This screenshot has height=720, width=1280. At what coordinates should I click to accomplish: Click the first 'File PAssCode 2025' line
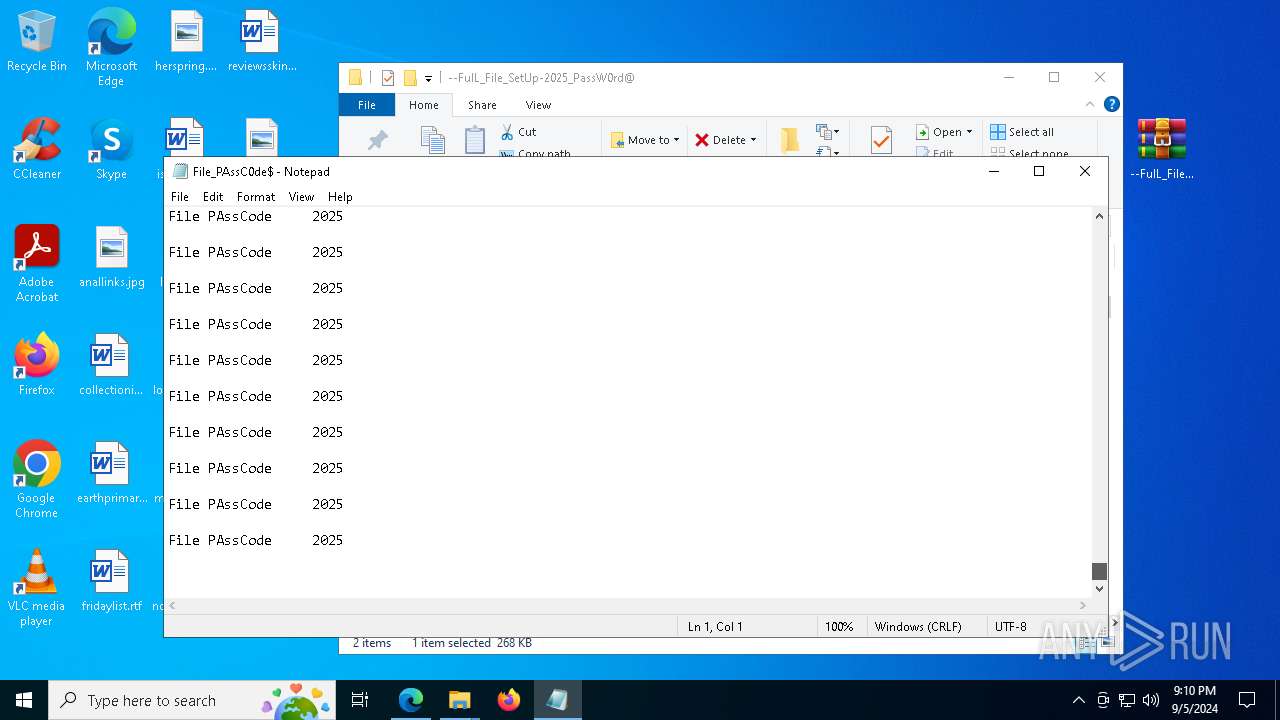point(255,216)
